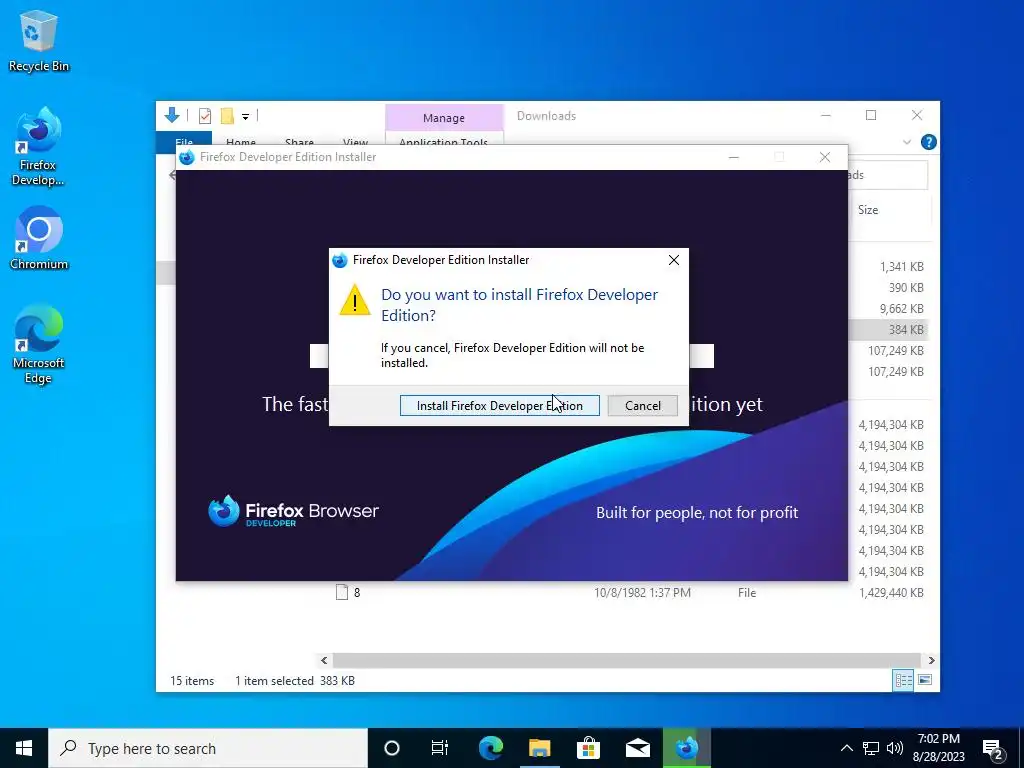This screenshot has width=1024, height=768.
Task: Launch Edge from the taskbar
Action: coord(491,748)
